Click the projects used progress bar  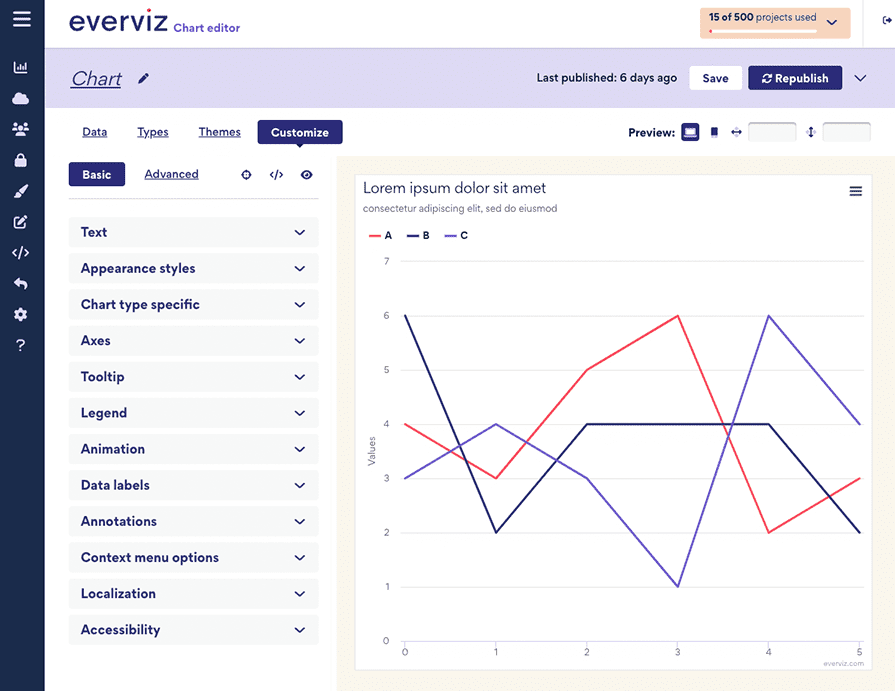click(762, 31)
